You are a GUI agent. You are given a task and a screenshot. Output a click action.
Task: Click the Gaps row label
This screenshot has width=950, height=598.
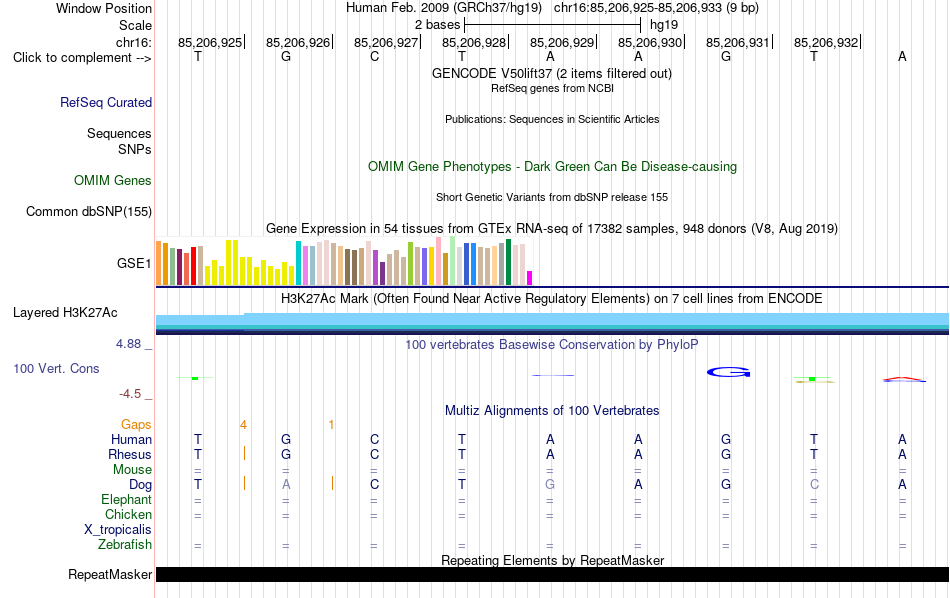(136, 425)
